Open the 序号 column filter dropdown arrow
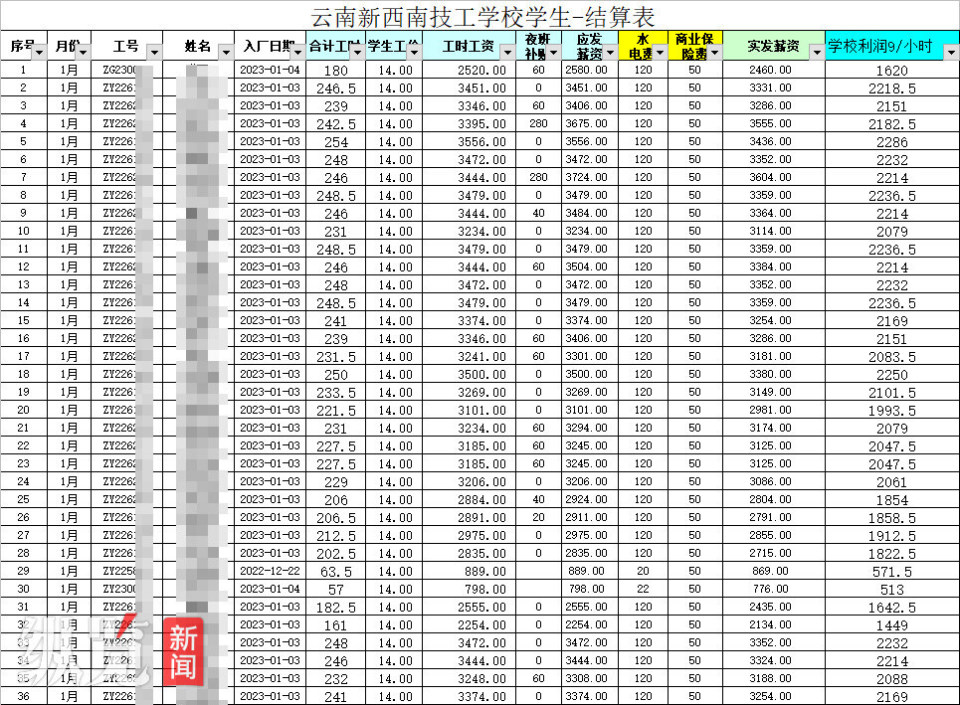The image size is (960, 705). tap(39, 53)
